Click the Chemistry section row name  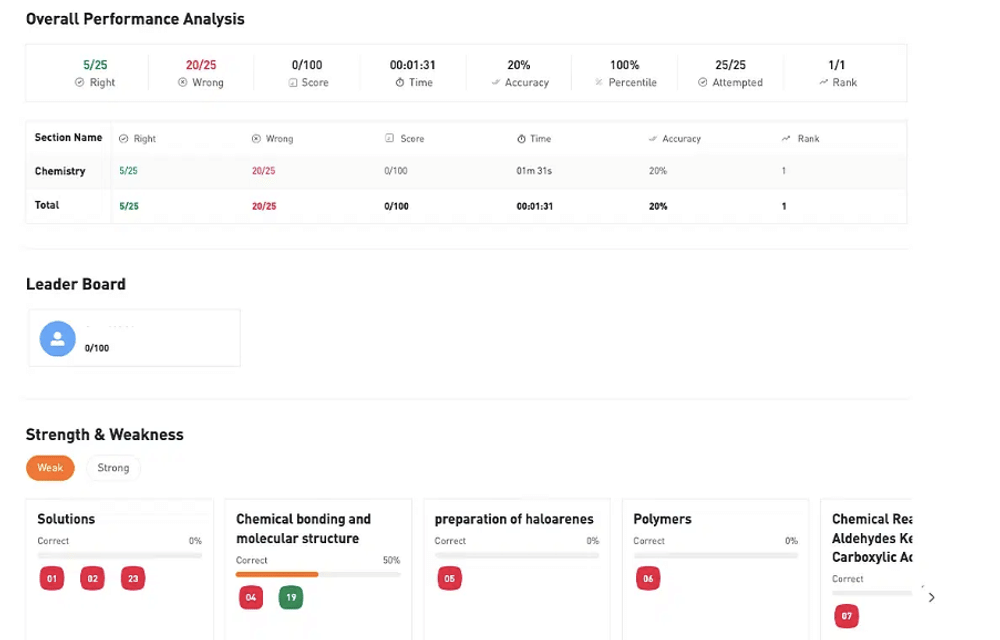click(x=60, y=171)
